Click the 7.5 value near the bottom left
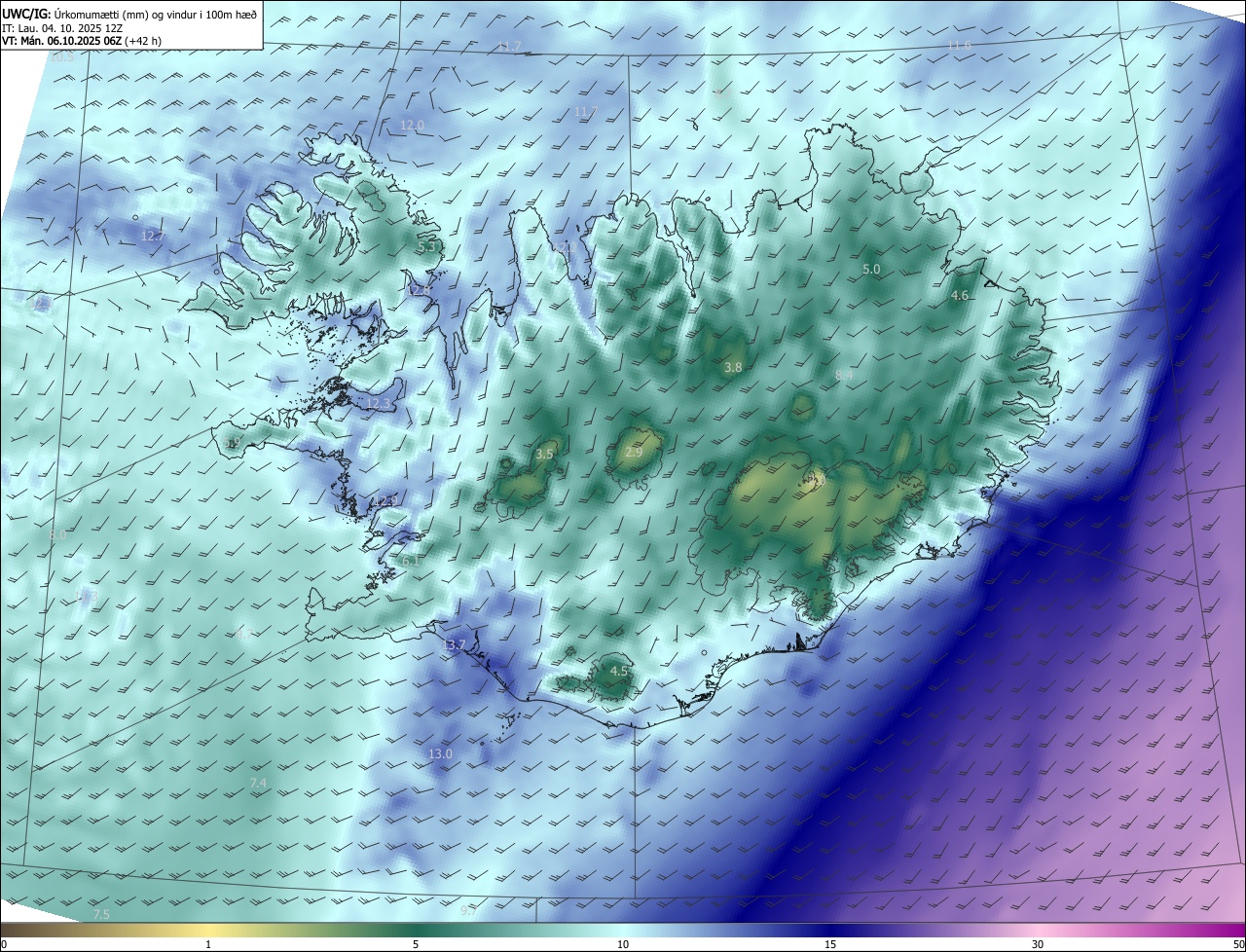 (101, 914)
